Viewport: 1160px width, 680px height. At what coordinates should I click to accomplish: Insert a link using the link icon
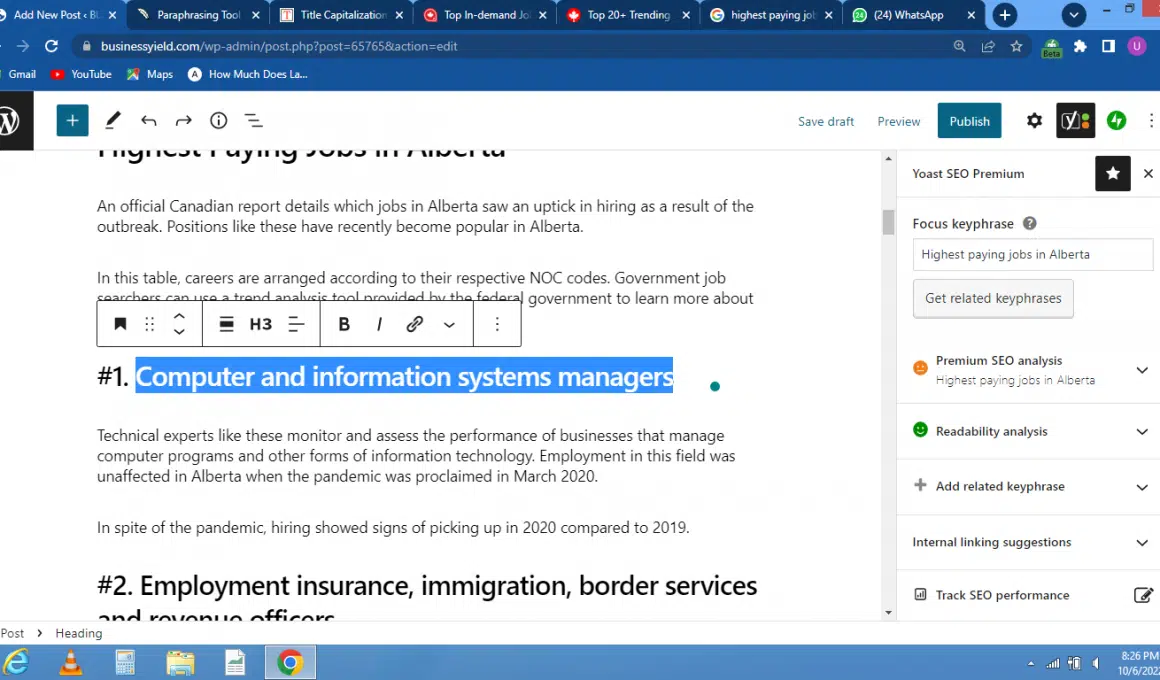click(414, 324)
